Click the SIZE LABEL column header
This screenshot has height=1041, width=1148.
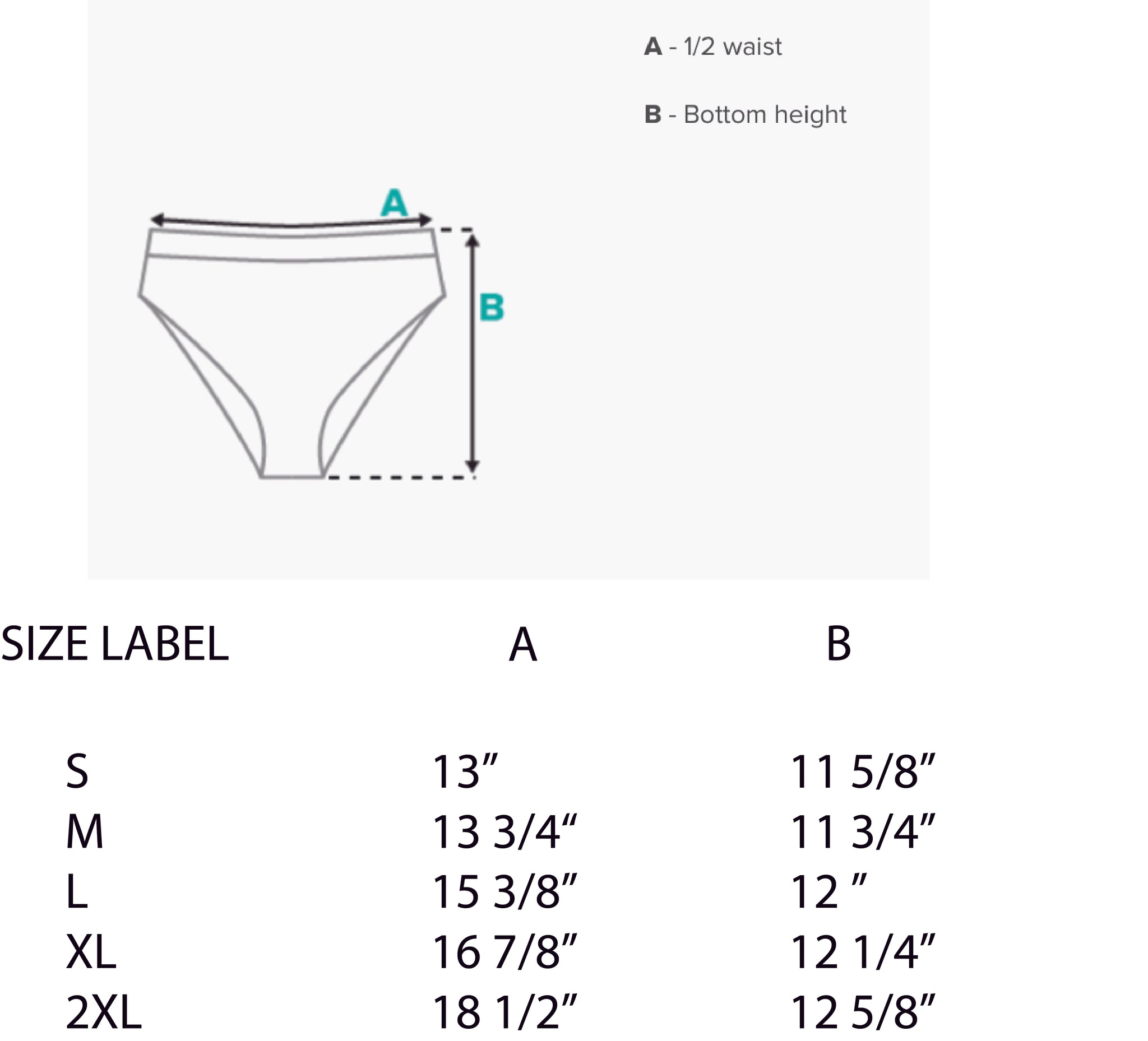(x=114, y=644)
